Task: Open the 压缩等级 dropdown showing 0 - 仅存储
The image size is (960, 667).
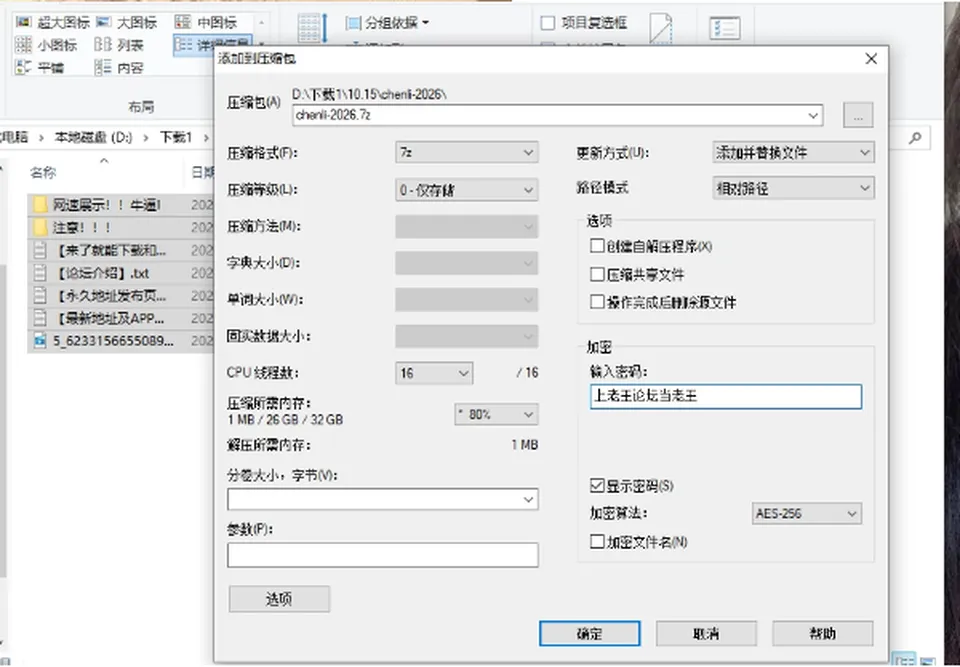Action: point(467,190)
